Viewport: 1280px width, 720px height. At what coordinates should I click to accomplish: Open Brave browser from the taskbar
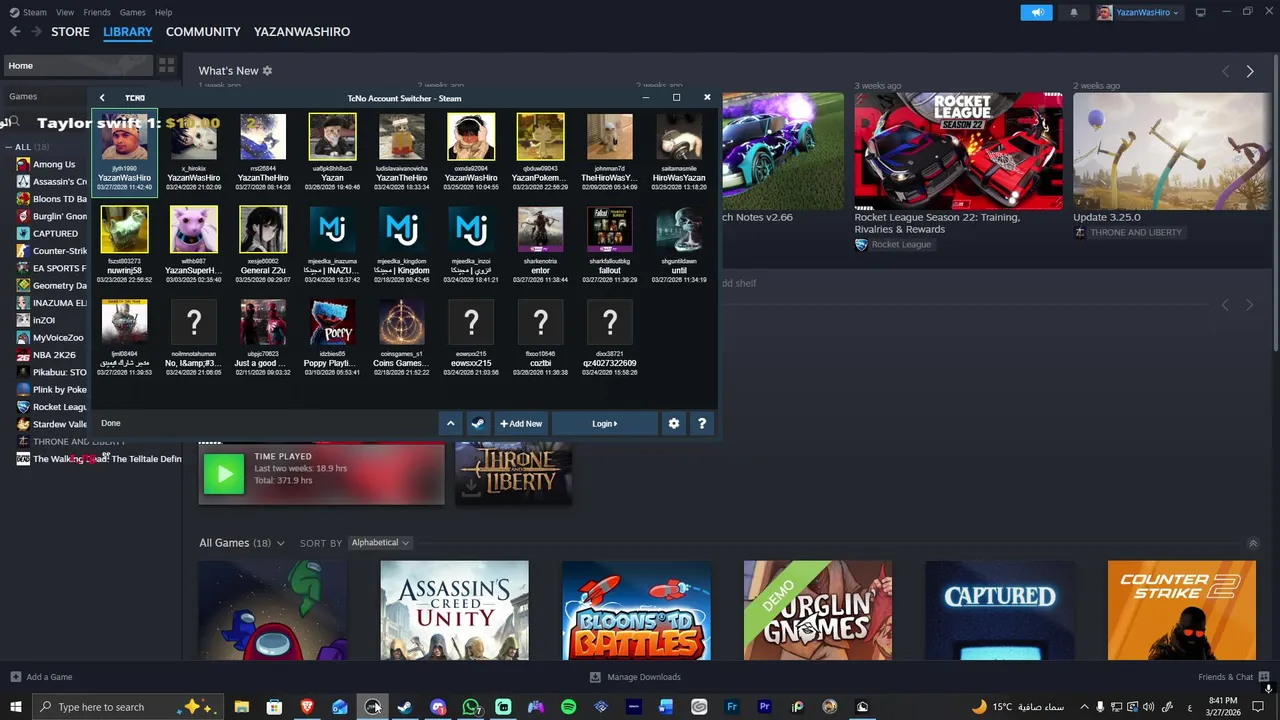(x=307, y=707)
